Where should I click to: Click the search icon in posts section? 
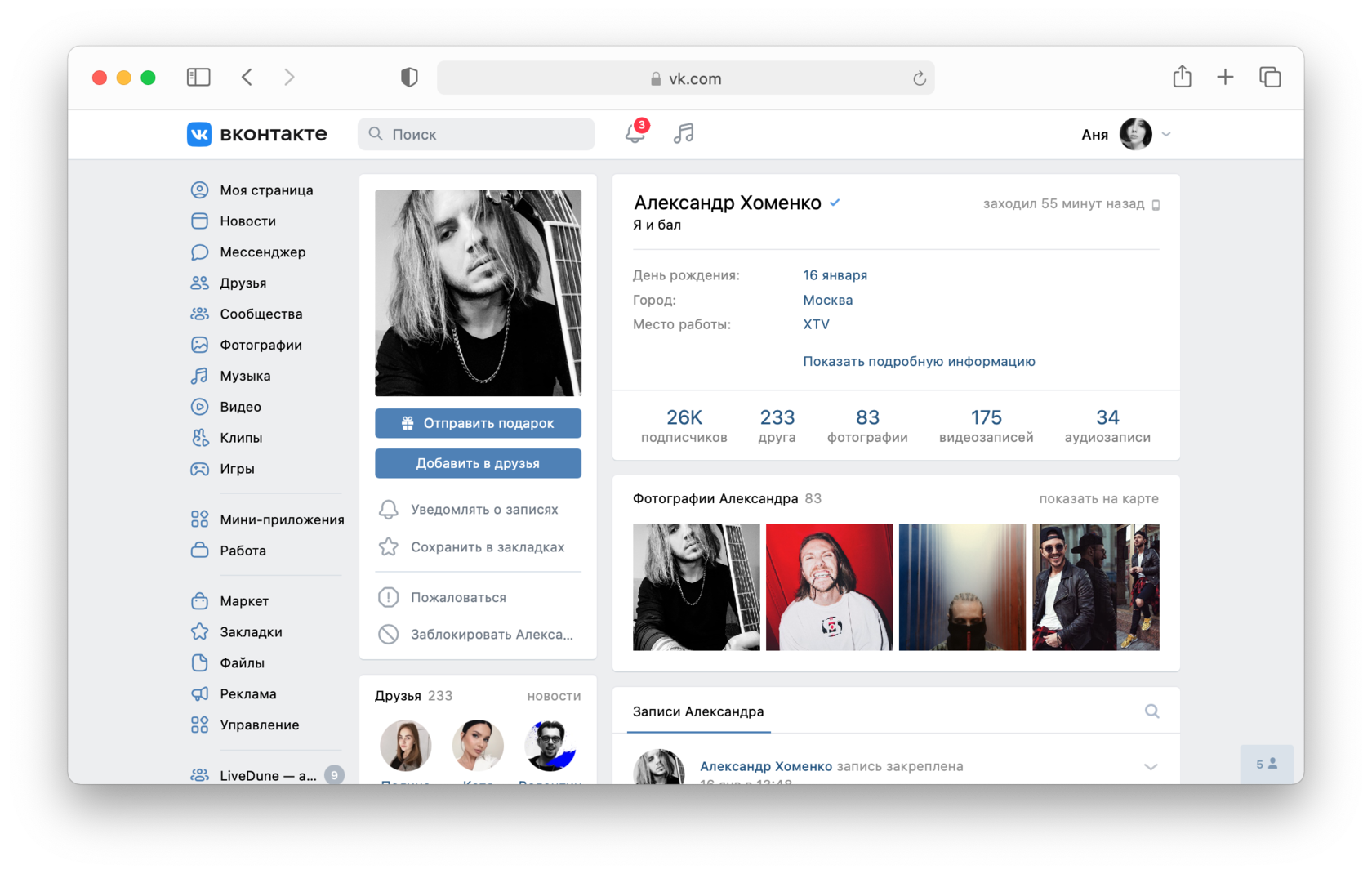point(1151,711)
